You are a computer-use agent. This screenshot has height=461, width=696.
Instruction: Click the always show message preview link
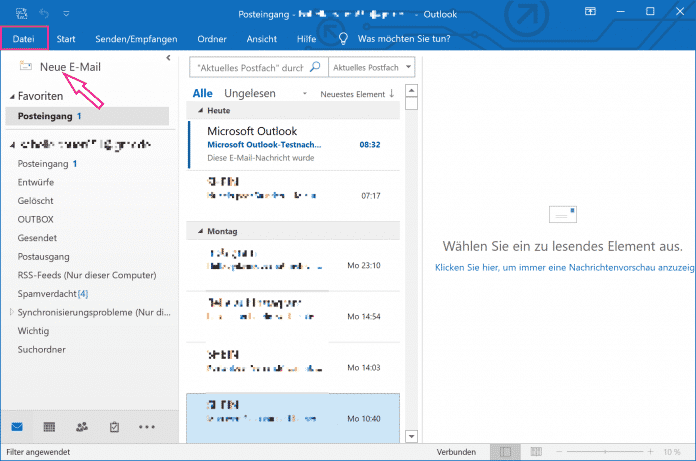pyautogui.click(x=564, y=268)
